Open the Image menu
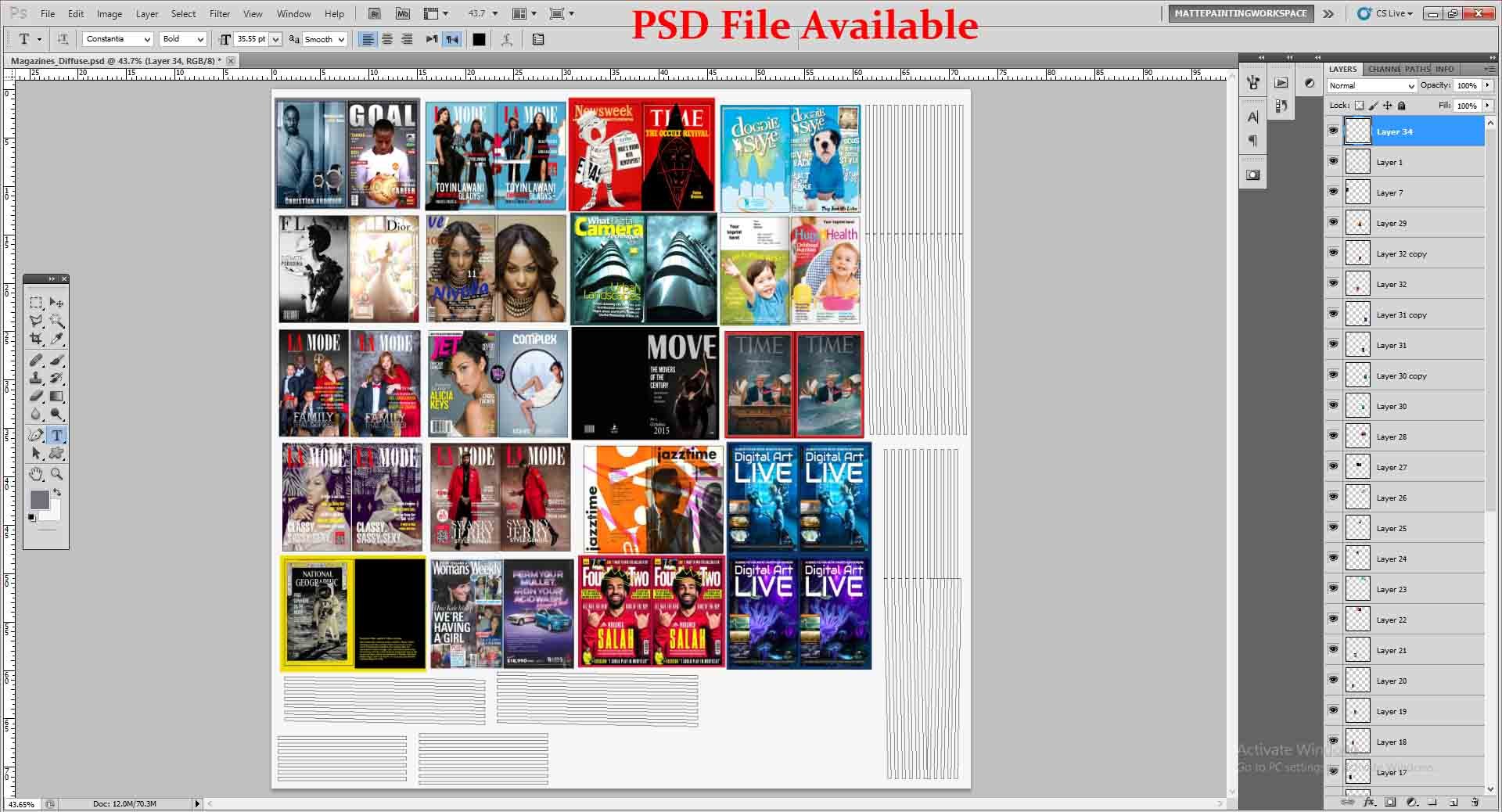Viewport: 1502px width, 812px height. [x=110, y=14]
